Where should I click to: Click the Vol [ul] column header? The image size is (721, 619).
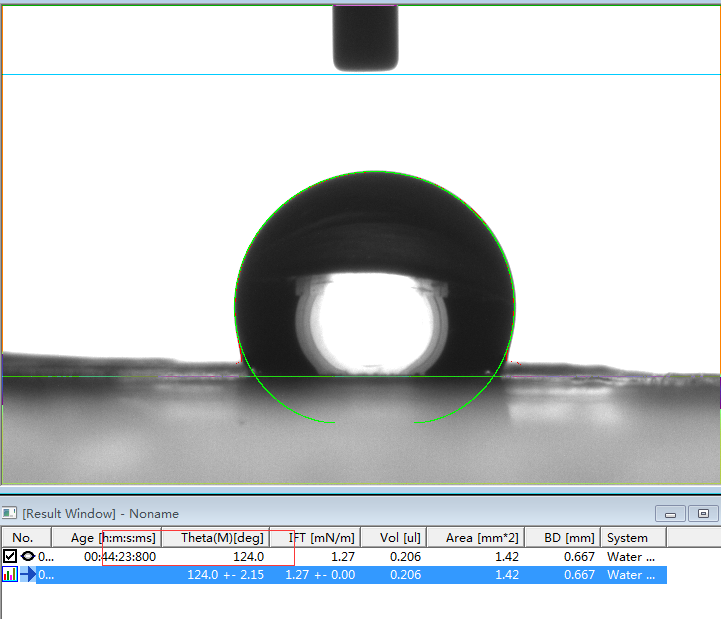tap(399, 538)
